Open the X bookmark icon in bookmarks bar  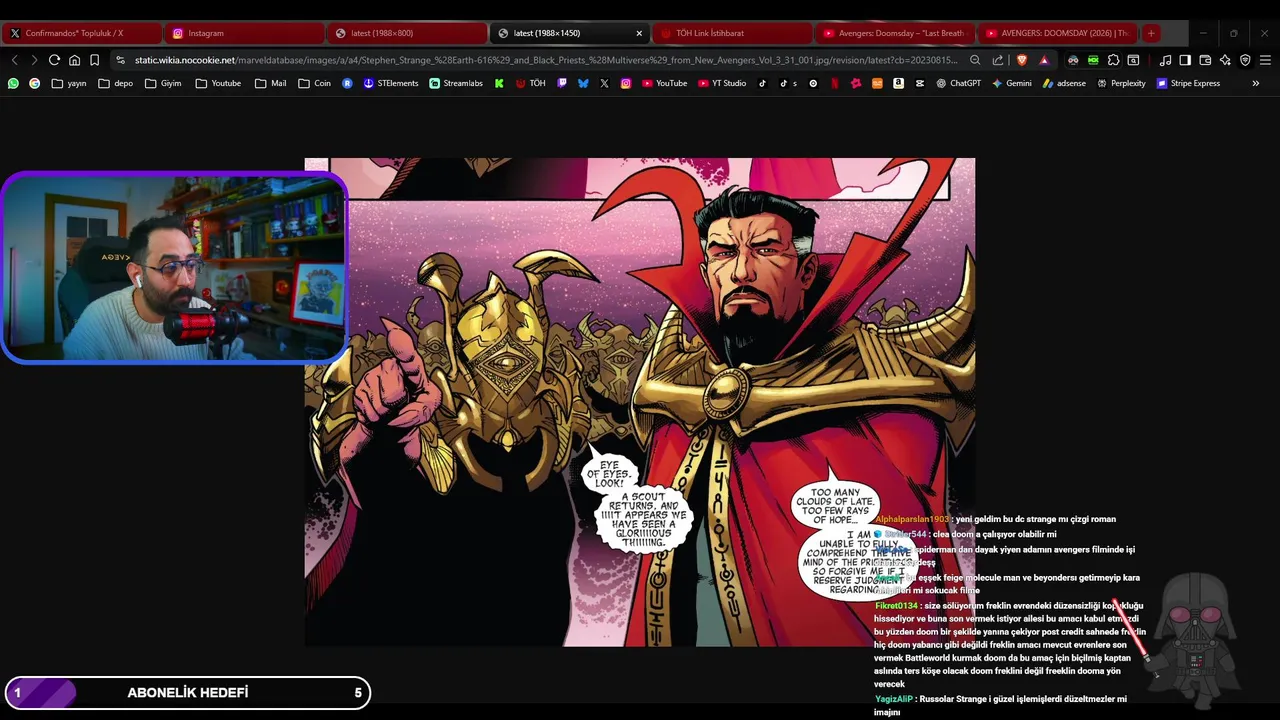(604, 83)
